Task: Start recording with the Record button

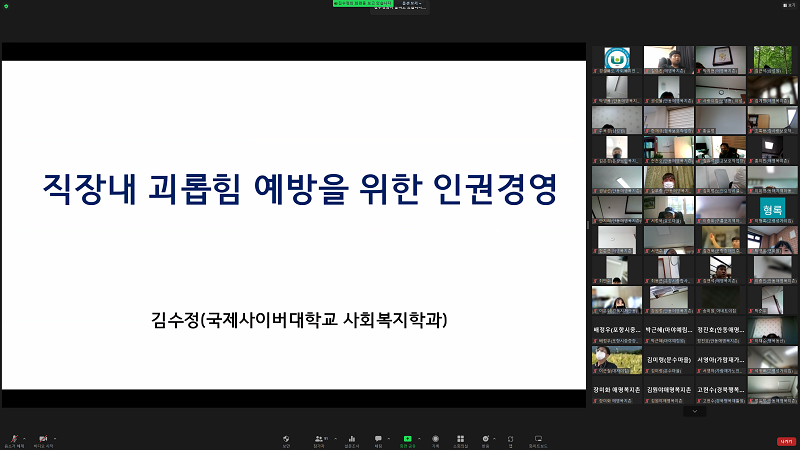Action: click(435, 441)
